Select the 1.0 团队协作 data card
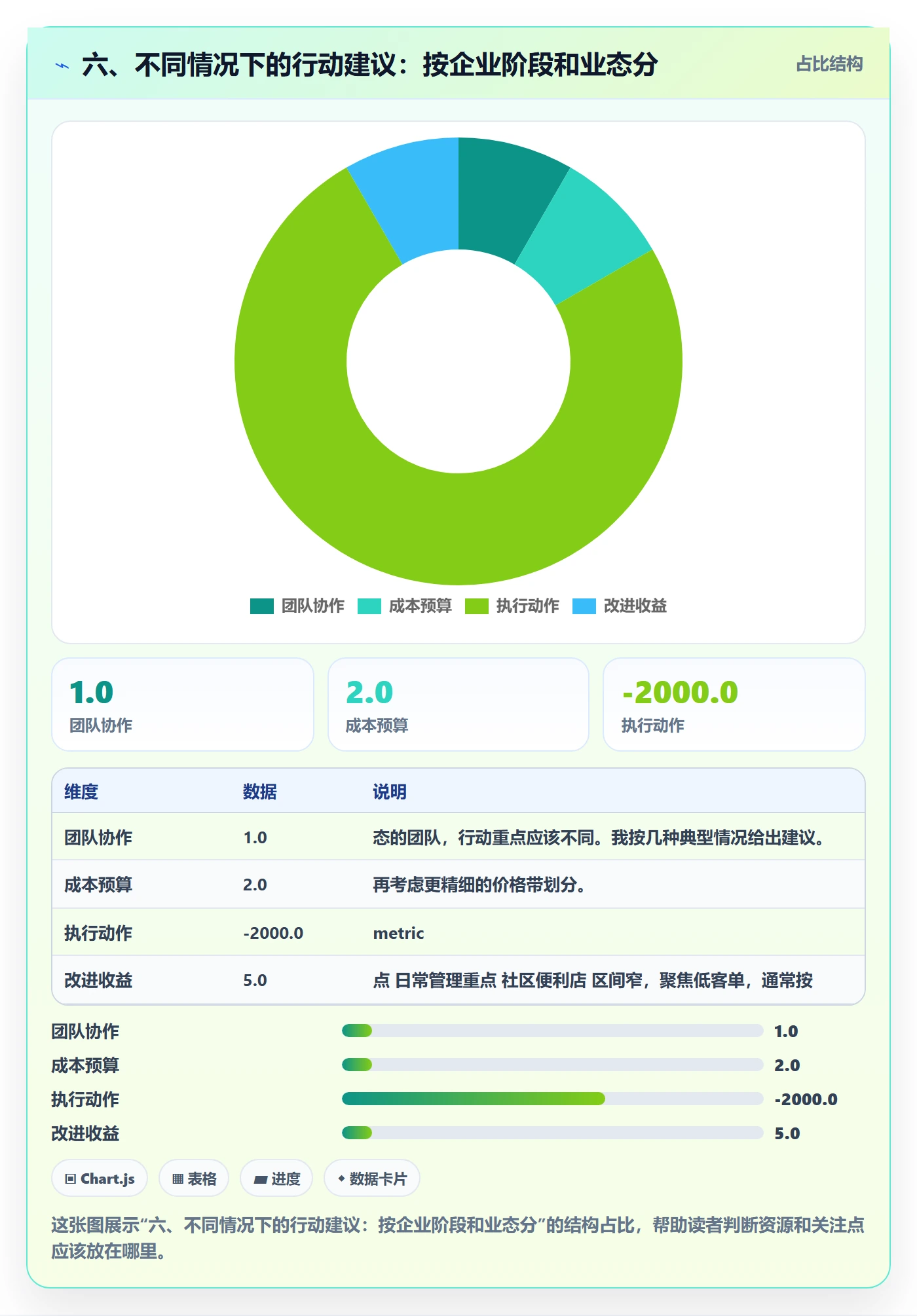This screenshot has width=917, height=1316. point(183,704)
